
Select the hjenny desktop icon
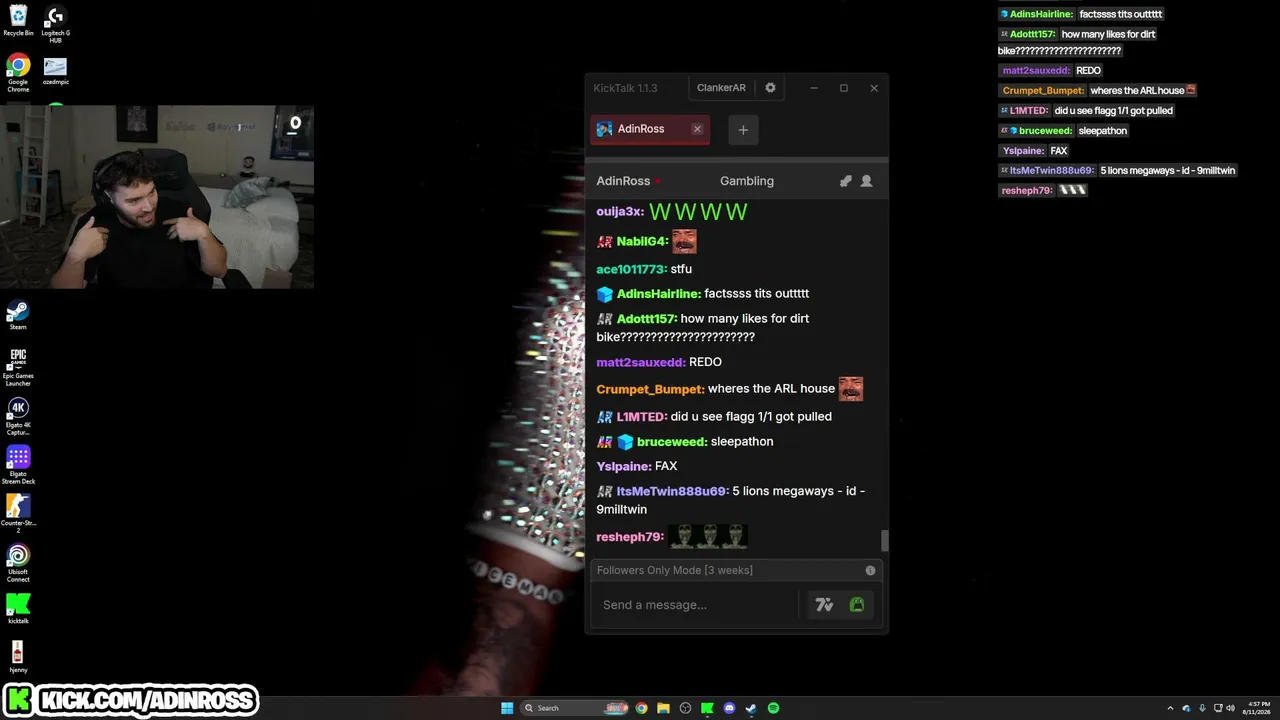tap(18, 657)
